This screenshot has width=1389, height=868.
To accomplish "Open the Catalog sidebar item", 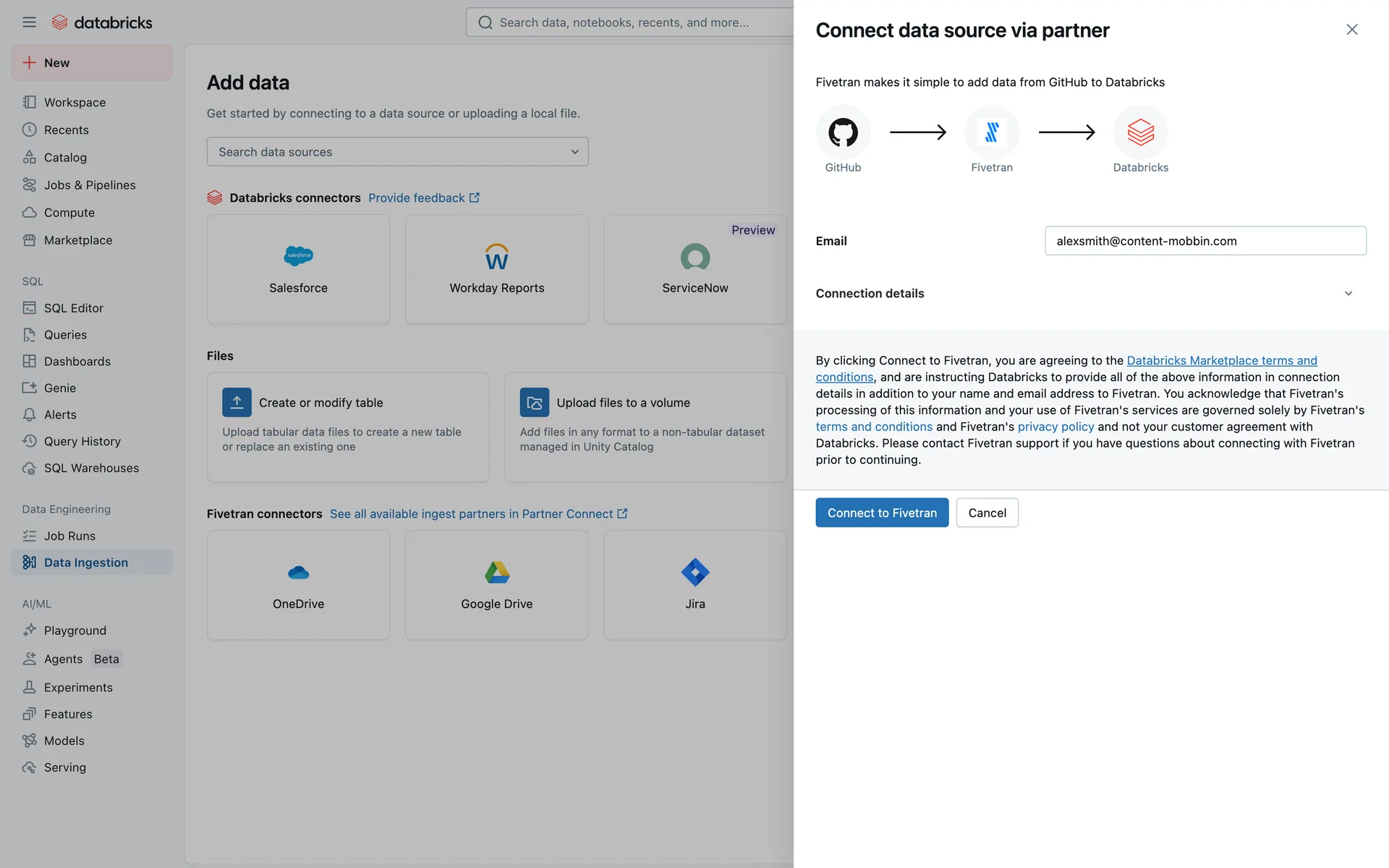I will (x=65, y=158).
